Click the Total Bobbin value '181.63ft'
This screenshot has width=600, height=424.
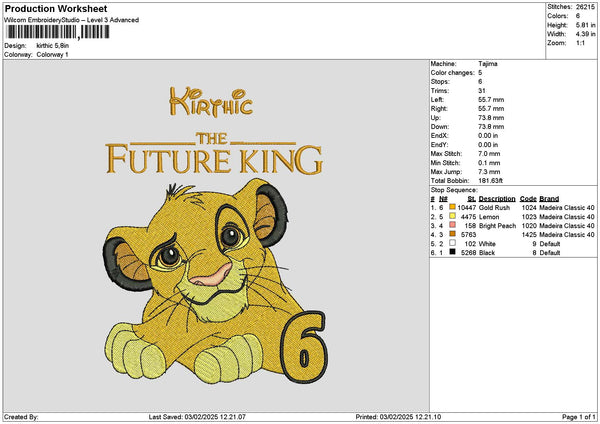[x=491, y=181]
